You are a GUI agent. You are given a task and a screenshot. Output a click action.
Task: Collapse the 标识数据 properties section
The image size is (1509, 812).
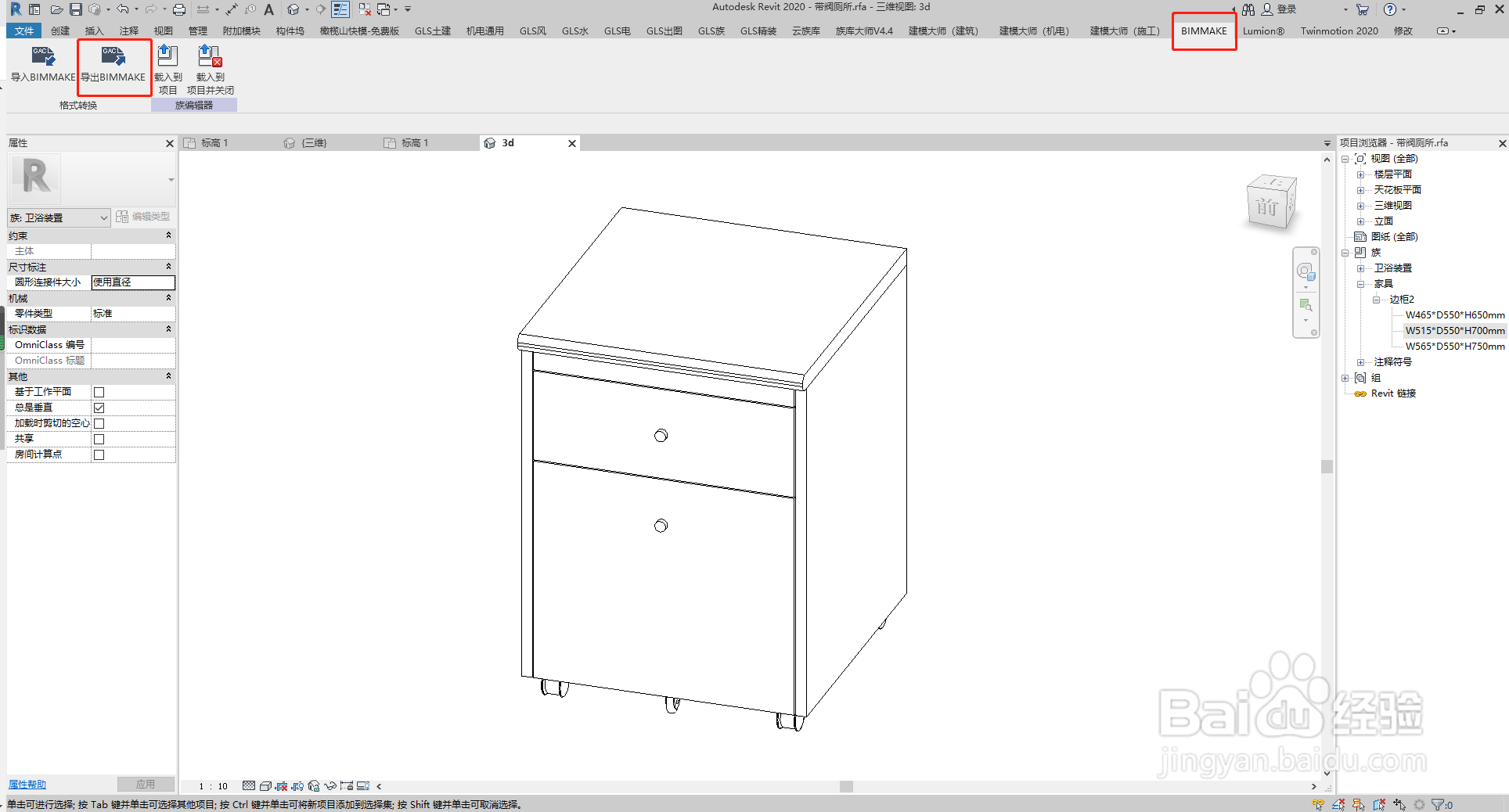coord(168,329)
